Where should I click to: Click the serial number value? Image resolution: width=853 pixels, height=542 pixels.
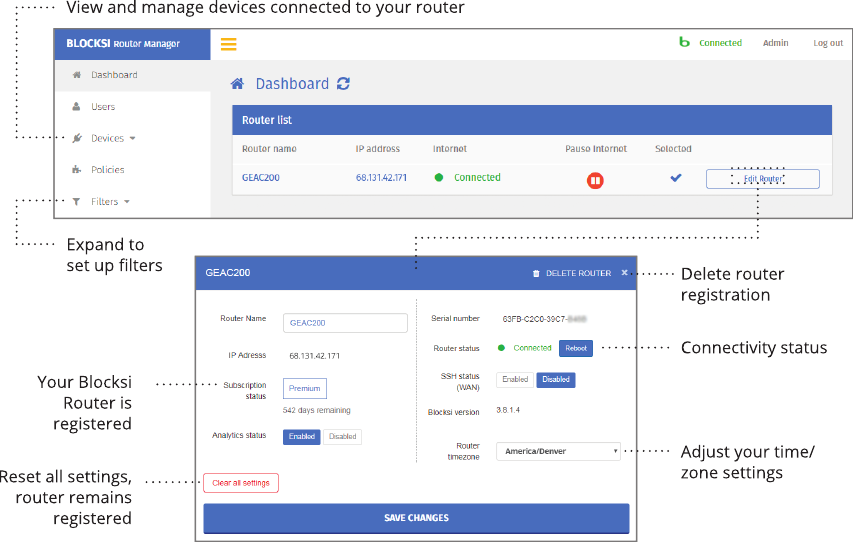[x=544, y=319]
